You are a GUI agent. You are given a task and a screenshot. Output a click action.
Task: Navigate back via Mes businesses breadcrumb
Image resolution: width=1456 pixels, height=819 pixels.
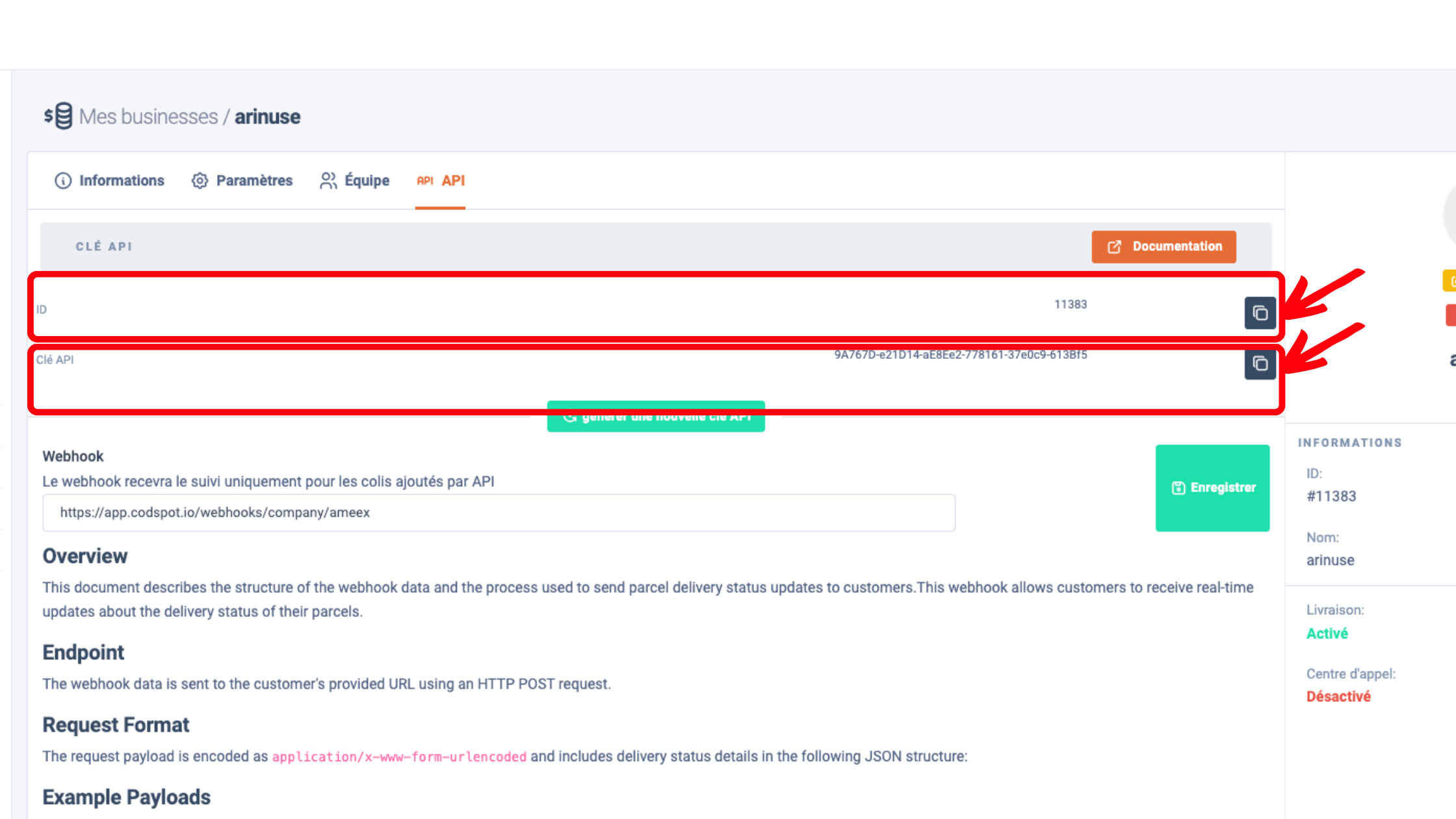click(x=147, y=116)
